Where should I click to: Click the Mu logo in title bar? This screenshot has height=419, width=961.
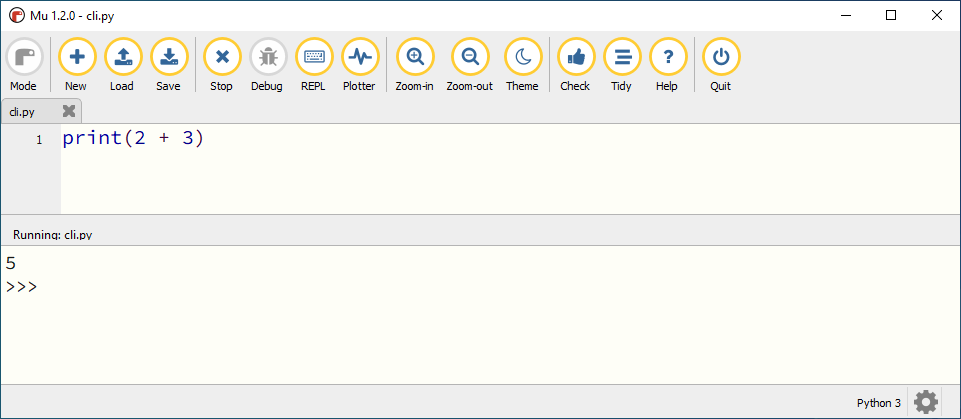coord(17,15)
